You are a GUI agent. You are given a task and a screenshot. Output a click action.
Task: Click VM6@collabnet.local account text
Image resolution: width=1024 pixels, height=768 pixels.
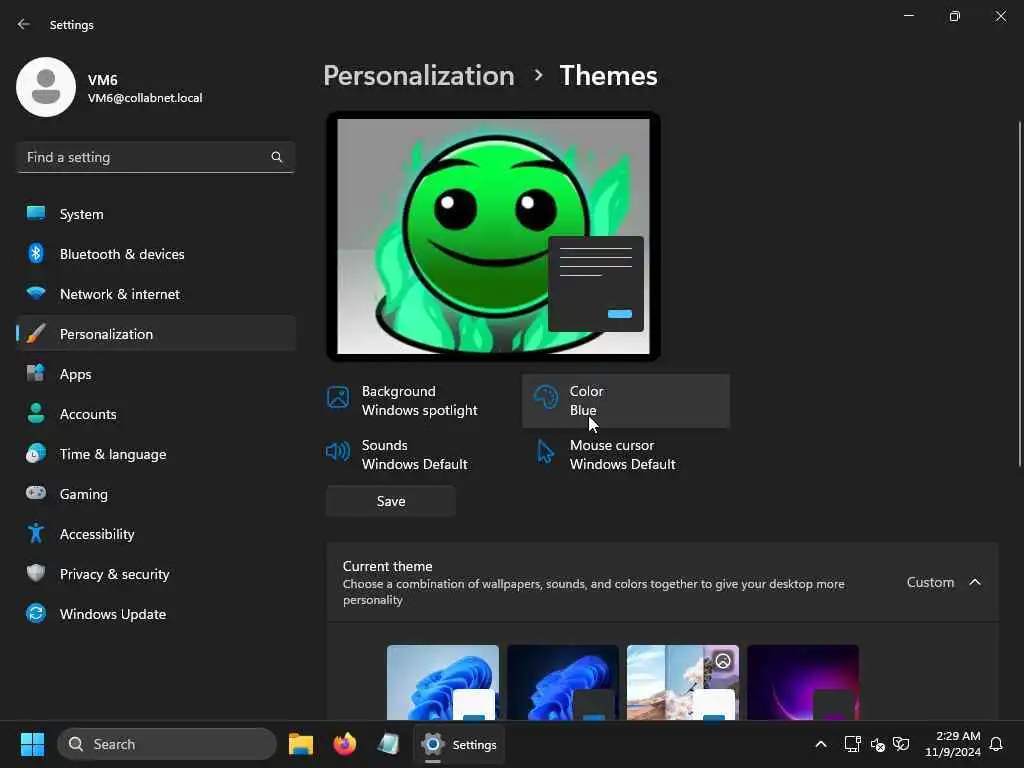click(x=145, y=98)
